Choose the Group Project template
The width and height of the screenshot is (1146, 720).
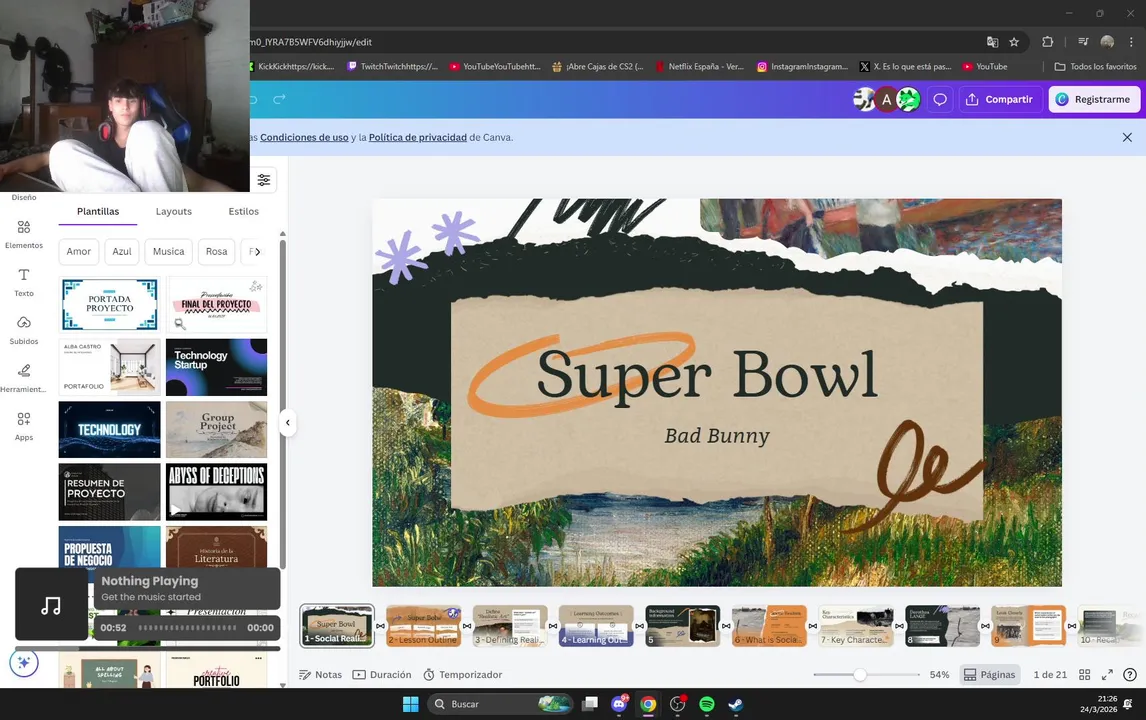[x=216, y=429]
